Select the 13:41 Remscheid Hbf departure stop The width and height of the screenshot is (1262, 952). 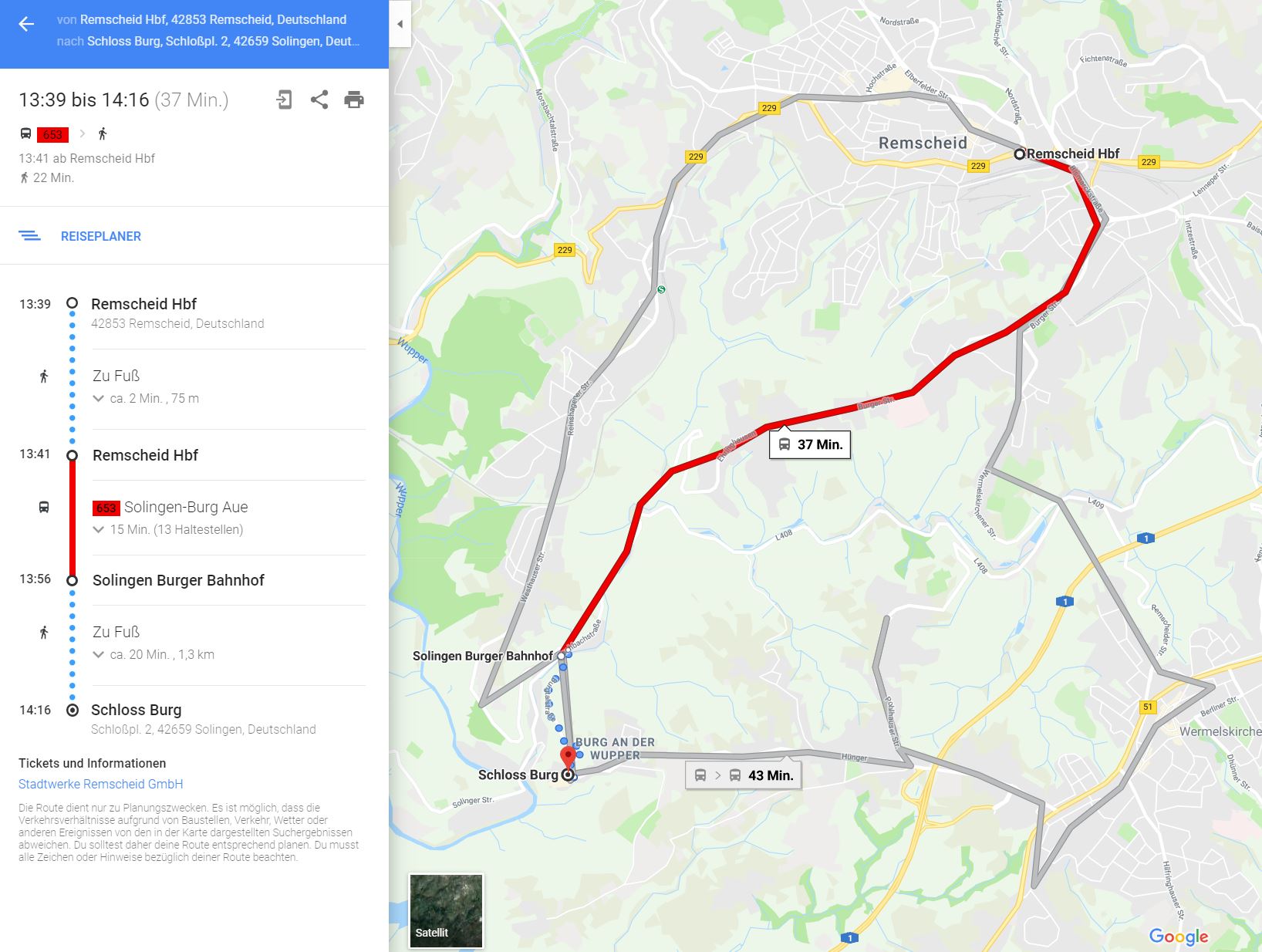tap(145, 455)
